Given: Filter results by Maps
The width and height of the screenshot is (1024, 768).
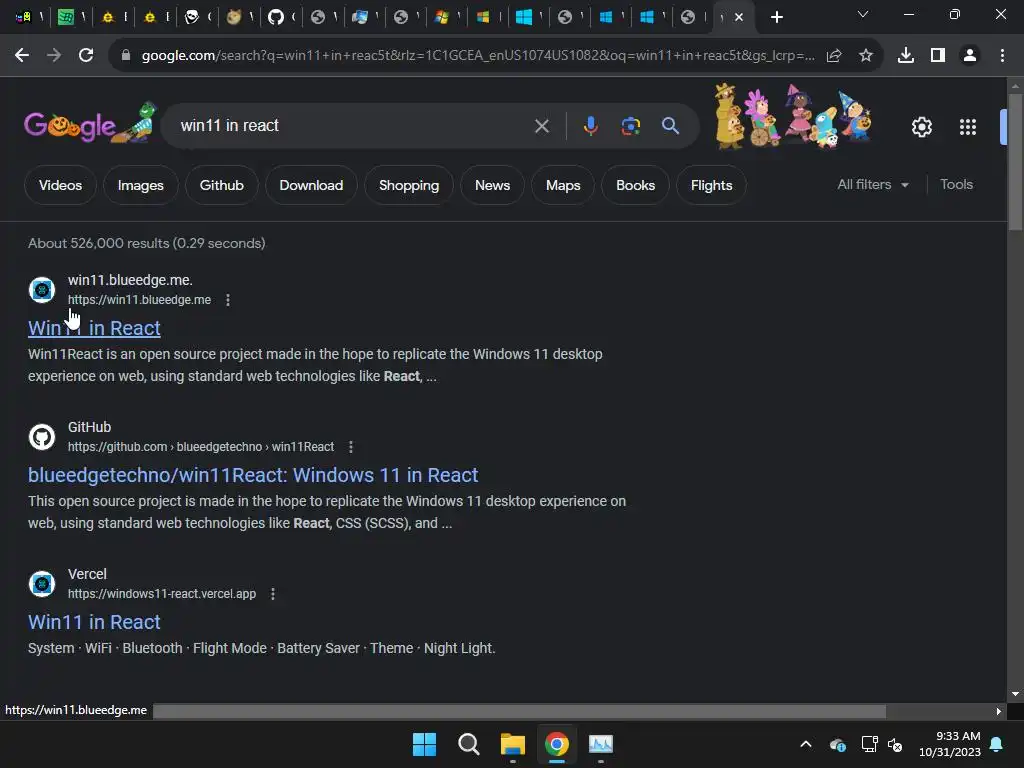Looking at the screenshot, I should (563, 185).
